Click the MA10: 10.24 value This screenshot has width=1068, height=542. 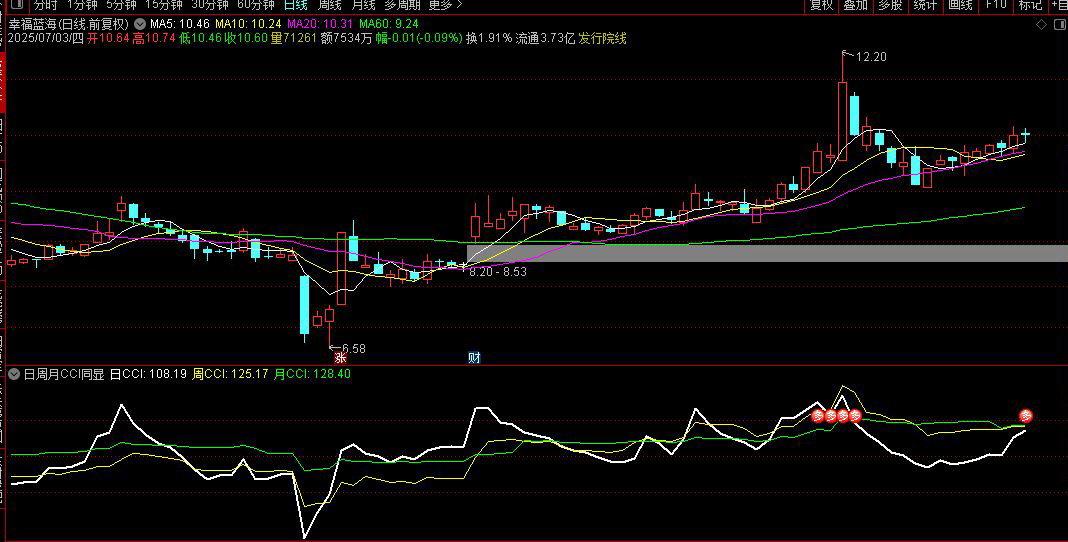(x=247, y=24)
